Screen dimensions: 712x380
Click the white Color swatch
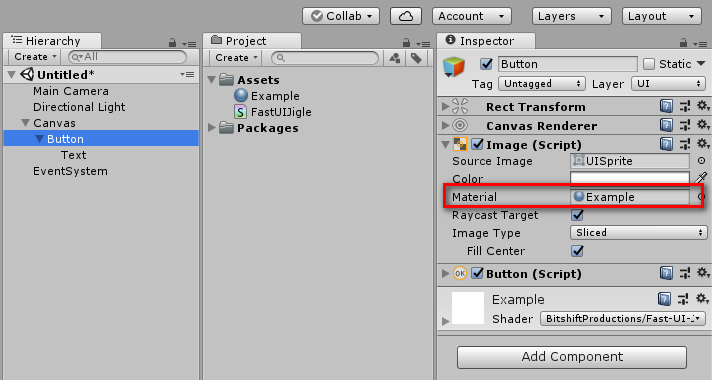pyautogui.click(x=630, y=178)
